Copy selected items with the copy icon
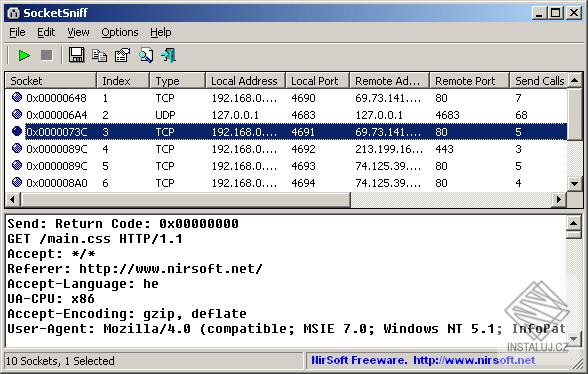588x374 pixels. (99, 56)
